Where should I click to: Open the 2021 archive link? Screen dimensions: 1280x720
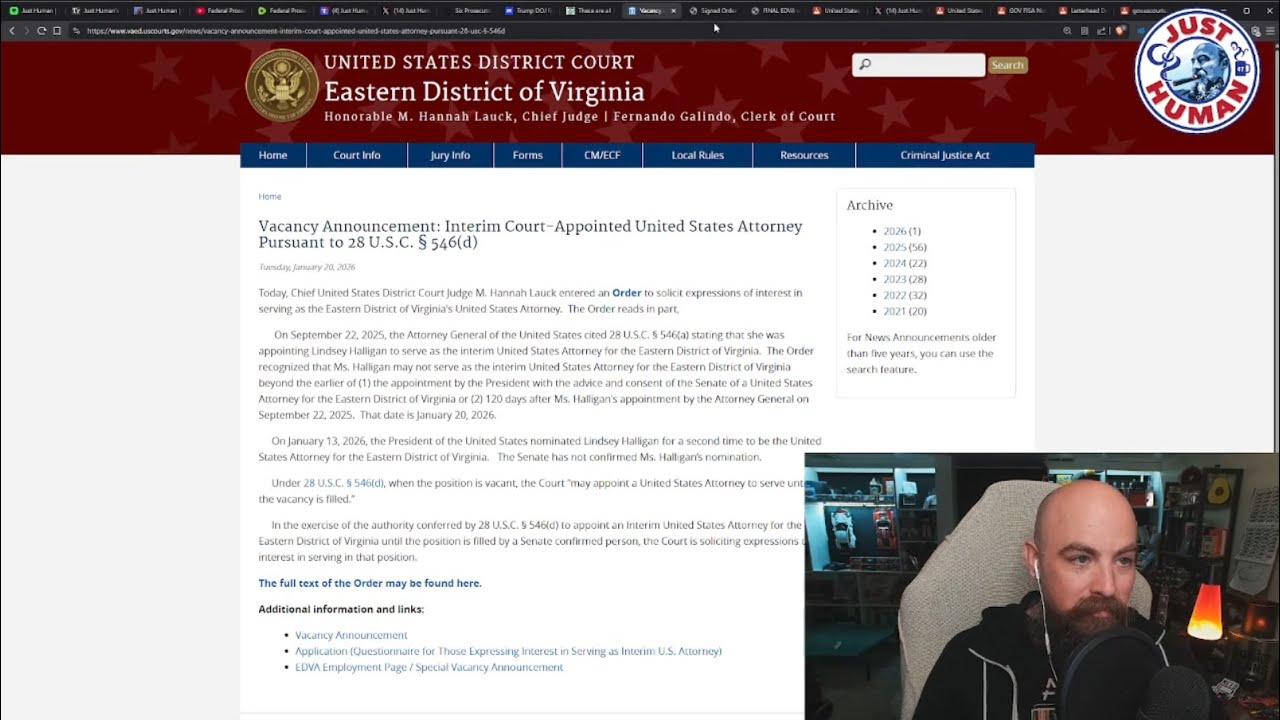tap(894, 311)
